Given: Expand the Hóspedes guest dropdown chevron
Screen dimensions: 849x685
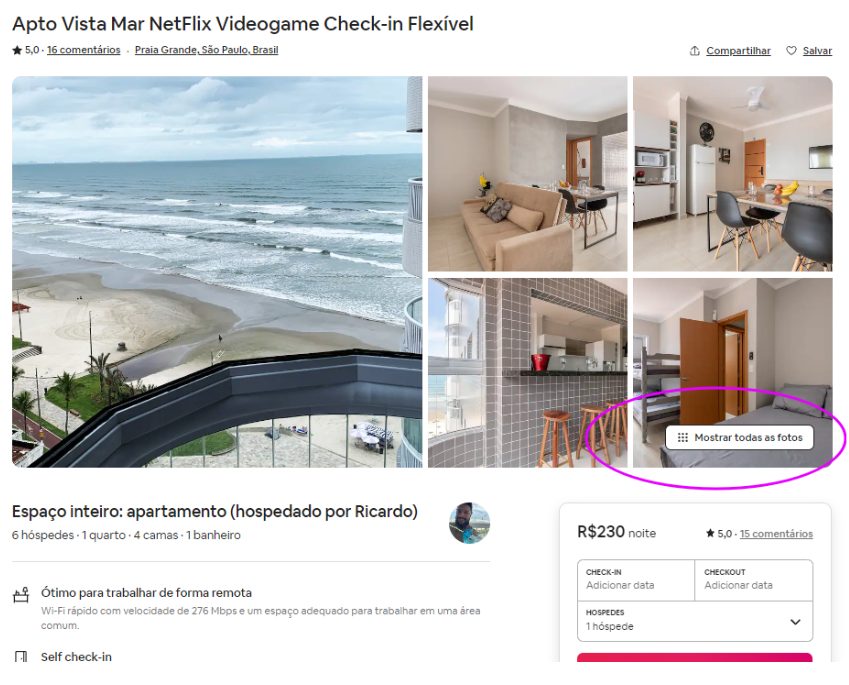Looking at the screenshot, I should 795,622.
